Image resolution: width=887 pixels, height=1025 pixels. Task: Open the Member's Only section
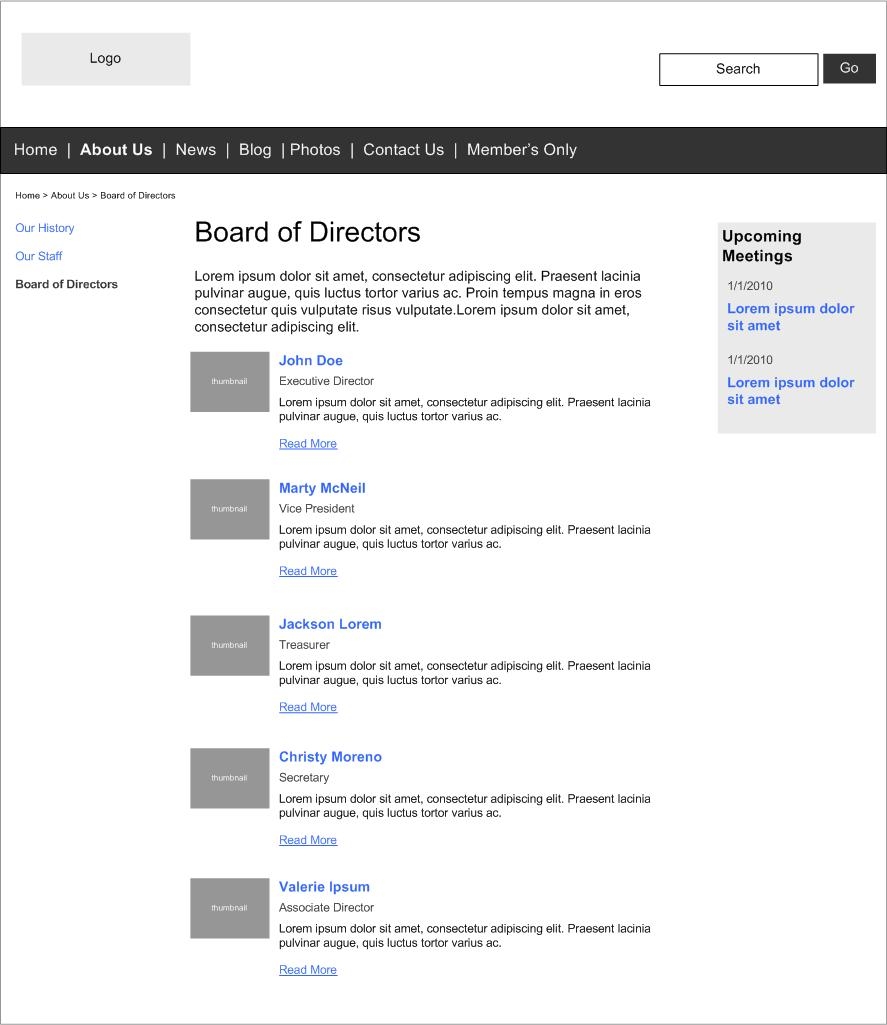[x=521, y=150]
